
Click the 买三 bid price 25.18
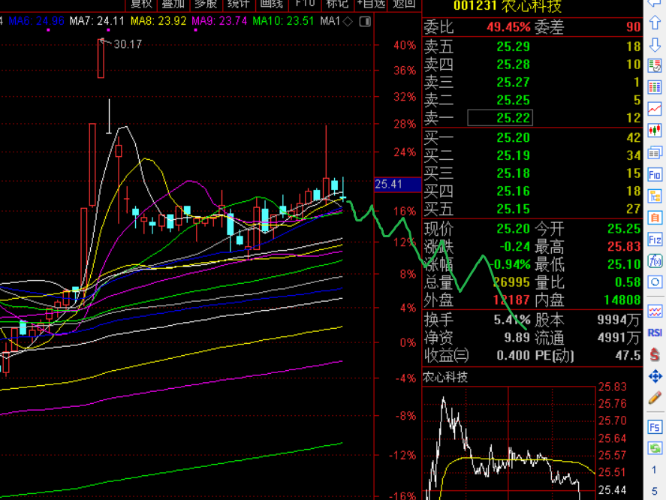[x=514, y=173]
